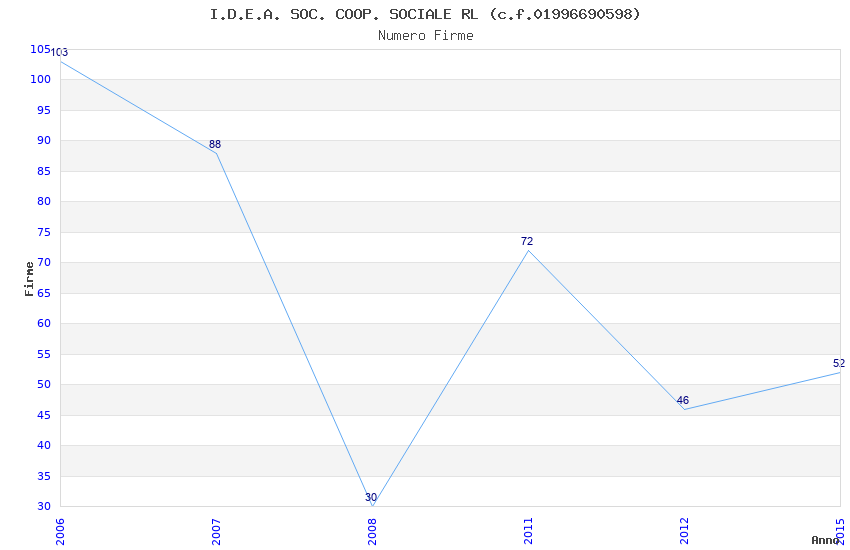This screenshot has width=850, height=550.
Task: Click the 60 y-axis tick label
Action: pyautogui.click(x=44, y=323)
